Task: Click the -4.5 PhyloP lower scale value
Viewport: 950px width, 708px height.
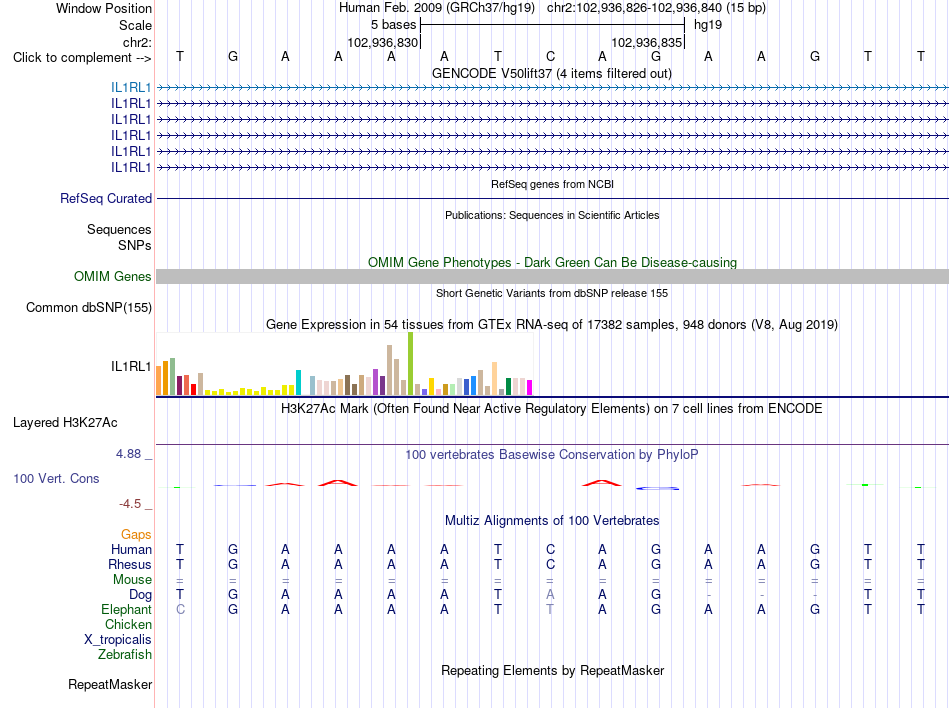Action: coord(130,504)
